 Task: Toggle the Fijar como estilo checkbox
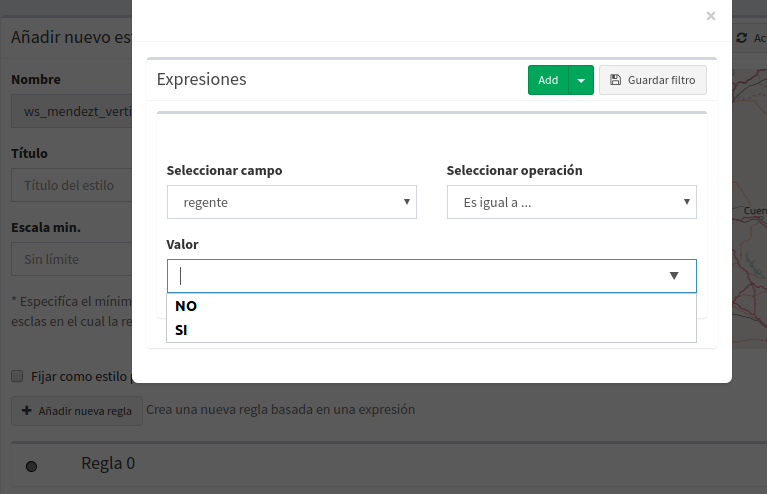point(17,377)
